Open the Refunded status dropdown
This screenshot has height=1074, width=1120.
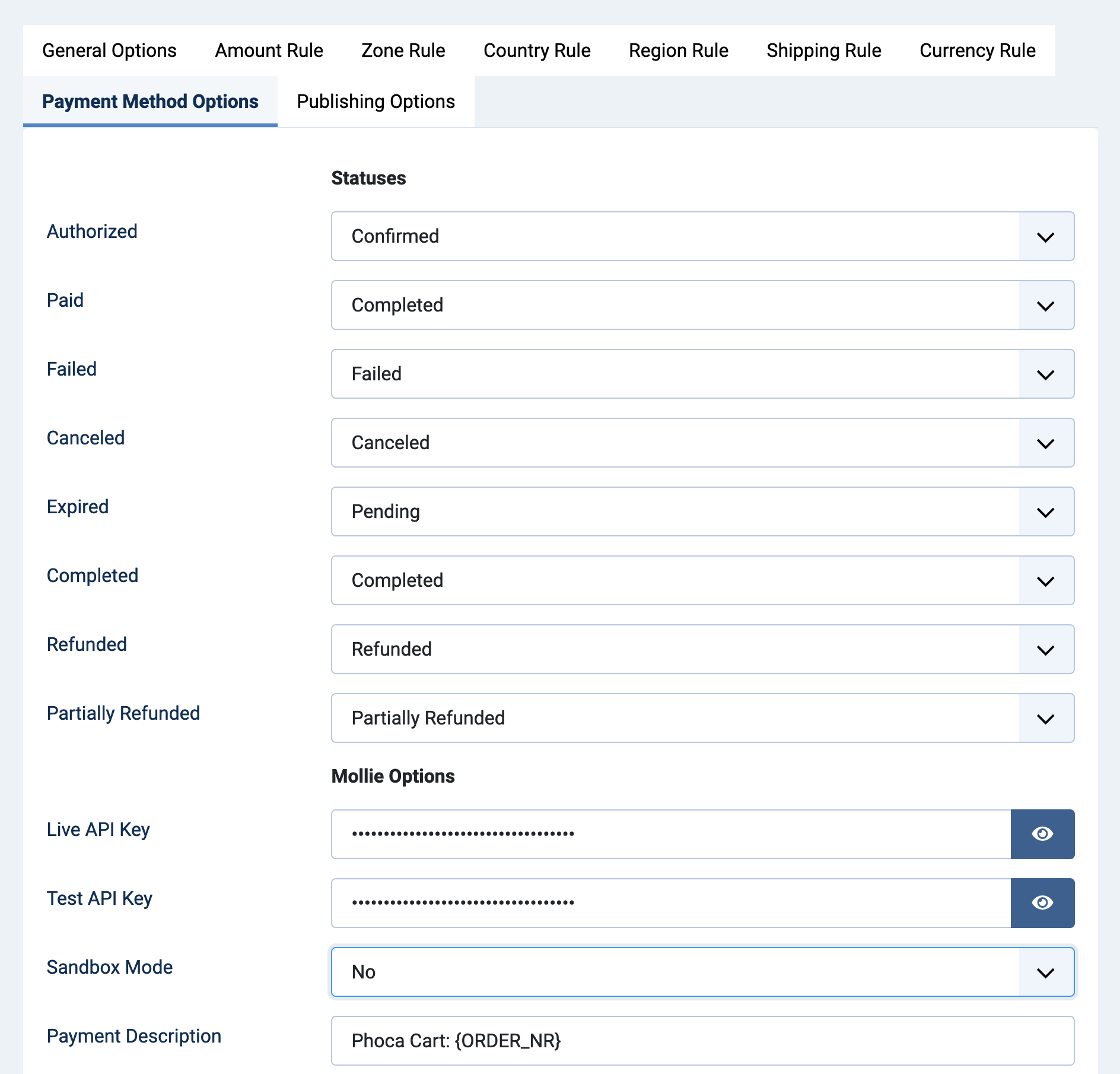[x=1045, y=649]
